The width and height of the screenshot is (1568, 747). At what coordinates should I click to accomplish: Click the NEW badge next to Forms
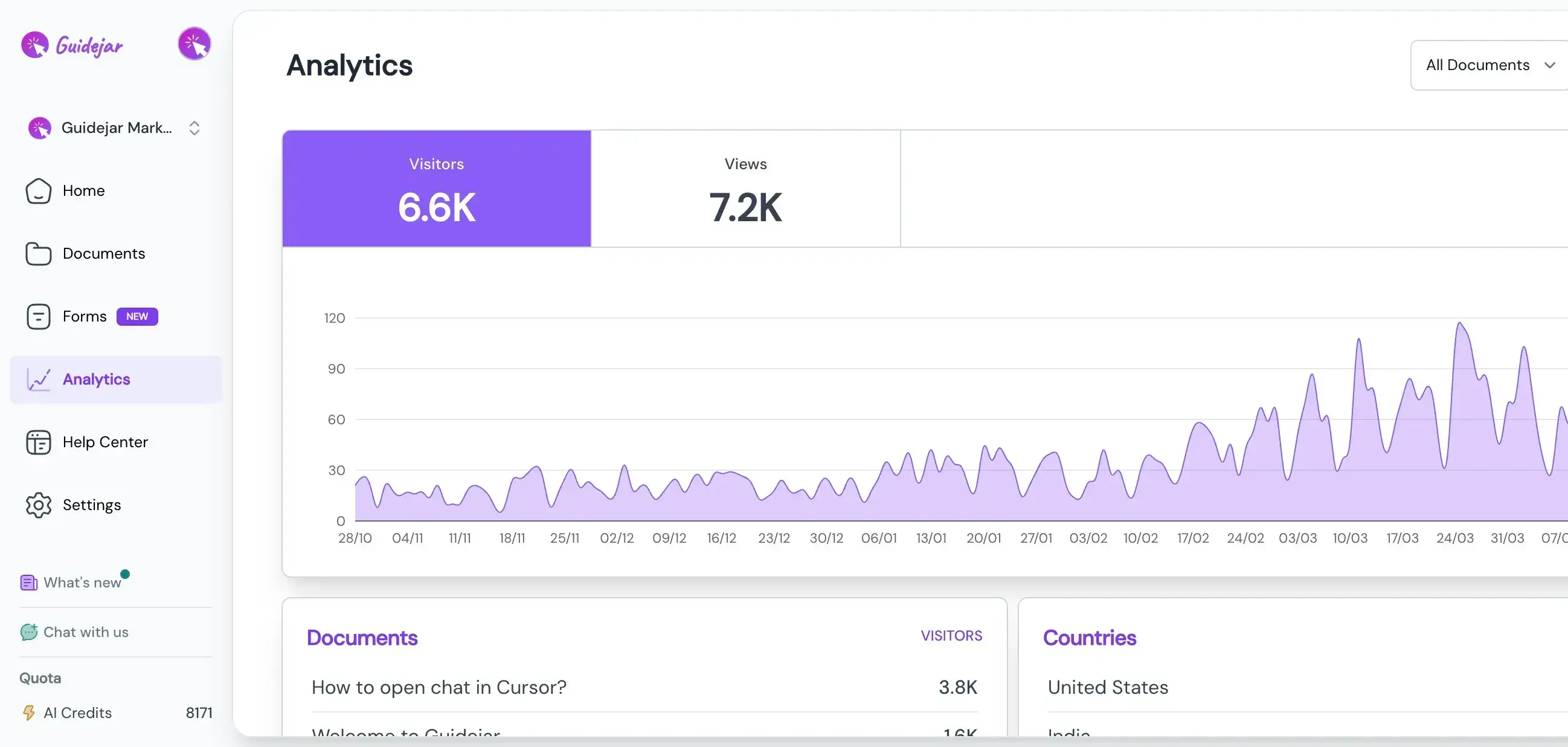[x=137, y=316]
